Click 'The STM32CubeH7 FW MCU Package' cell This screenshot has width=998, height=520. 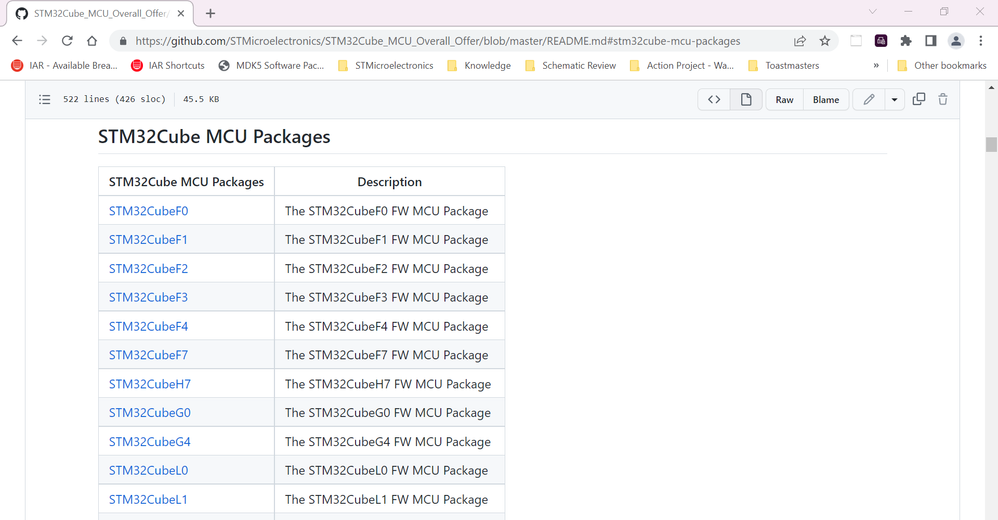pos(388,384)
